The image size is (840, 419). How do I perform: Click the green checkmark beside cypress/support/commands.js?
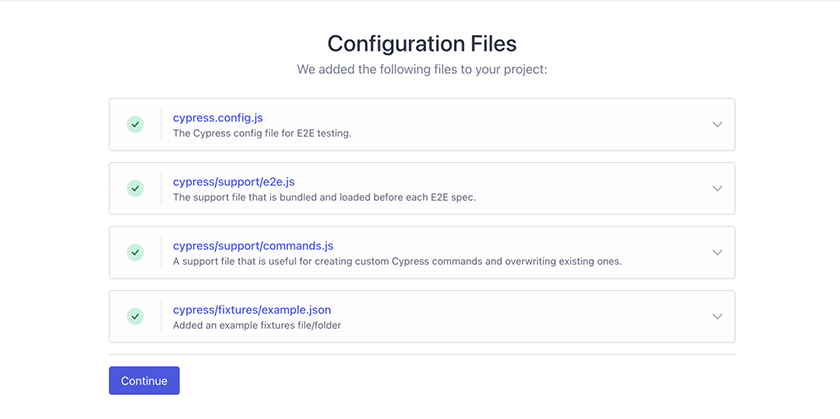(x=135, y=252)
